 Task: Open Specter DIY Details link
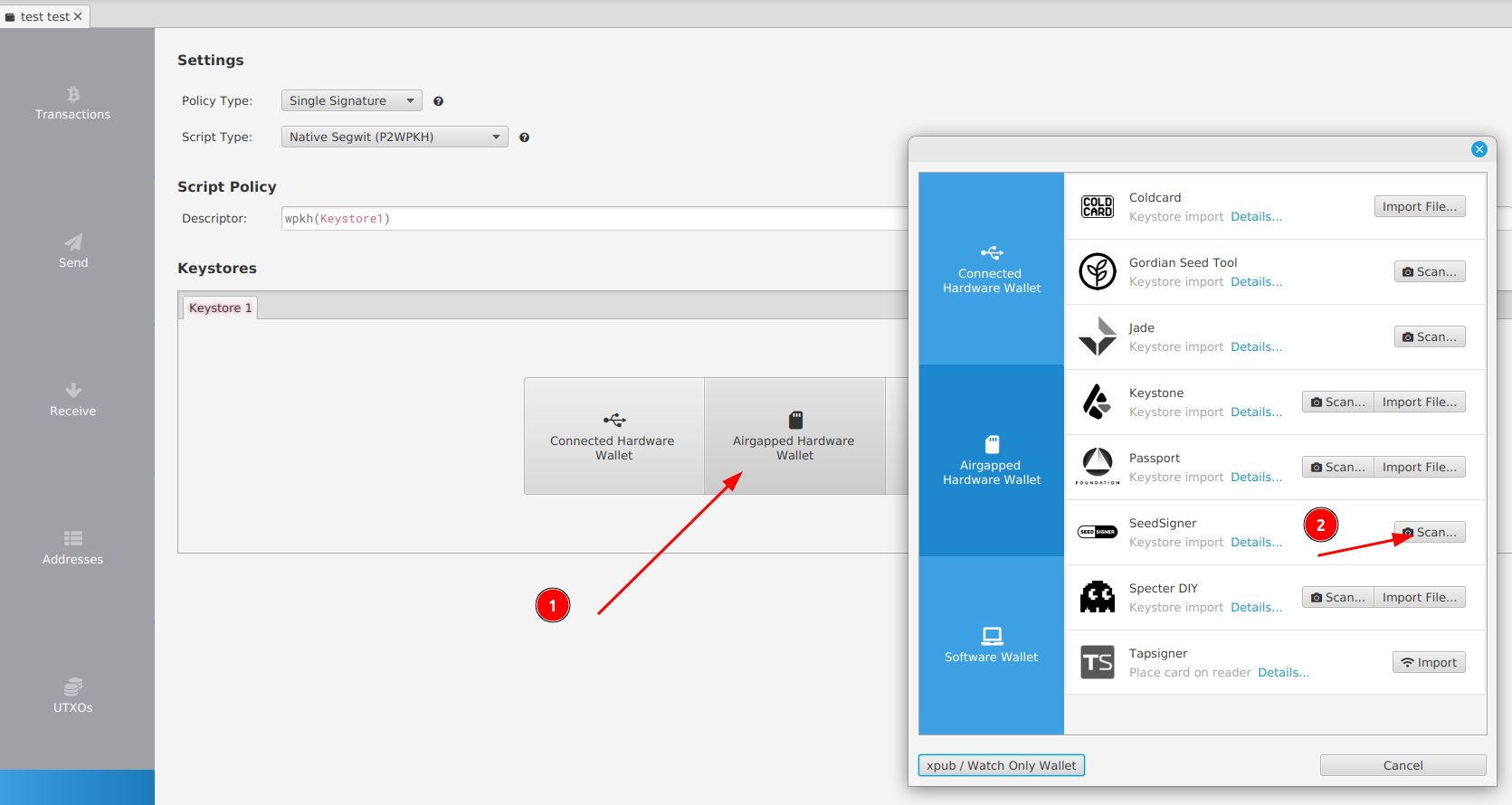(1256, 608)
